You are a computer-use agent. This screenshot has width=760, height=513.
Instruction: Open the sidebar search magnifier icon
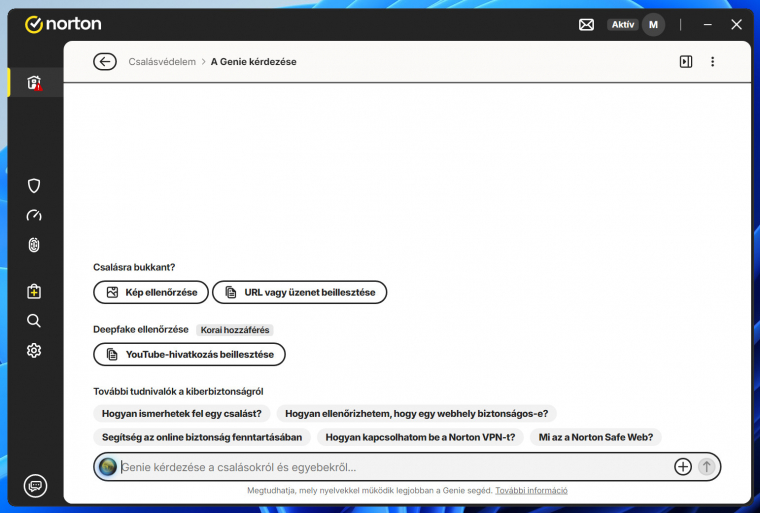click(34, 320)
